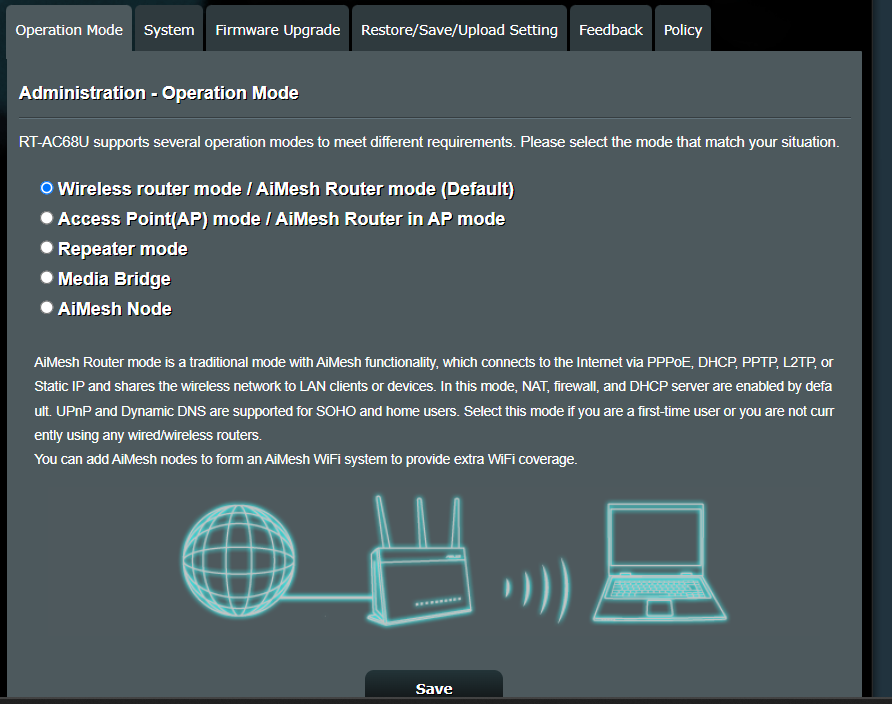
Task: Click the 'AiMesh Router mode is a traditional' paragraph
Action: coord(434,399)
